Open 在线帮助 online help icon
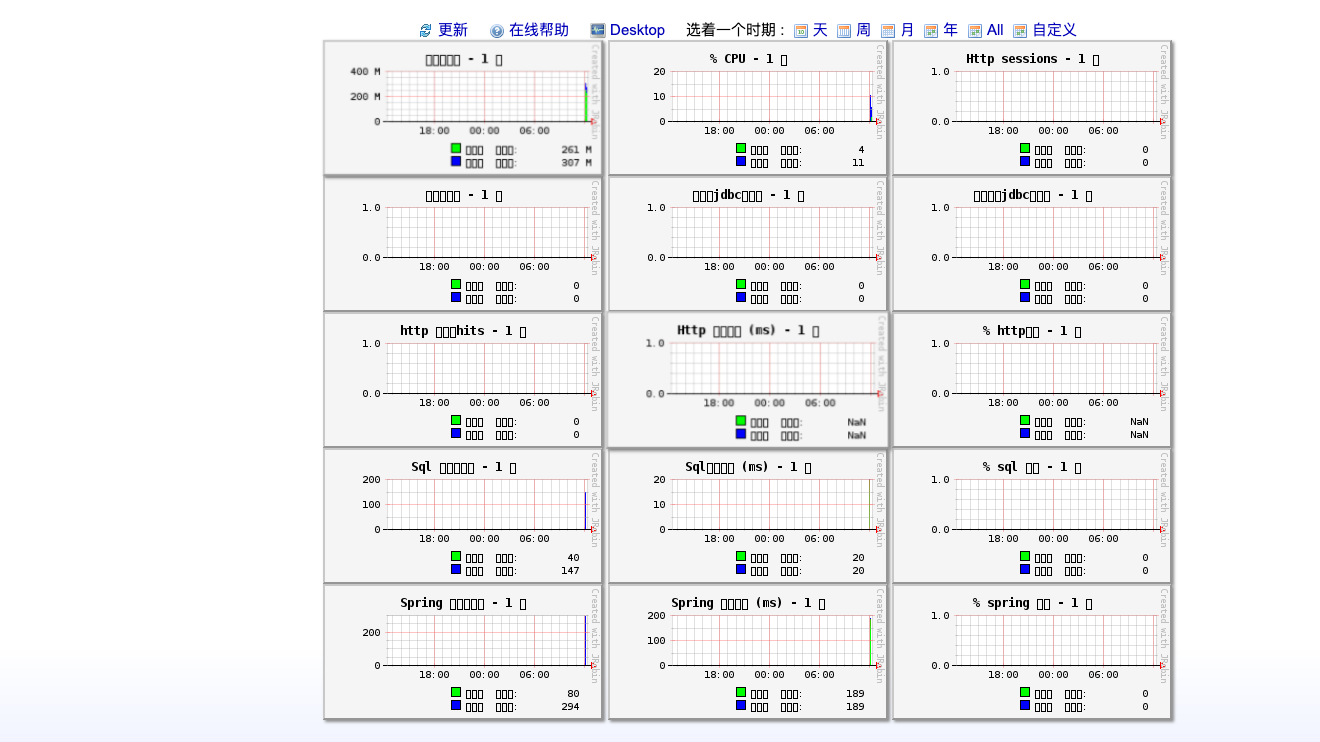 497,31
